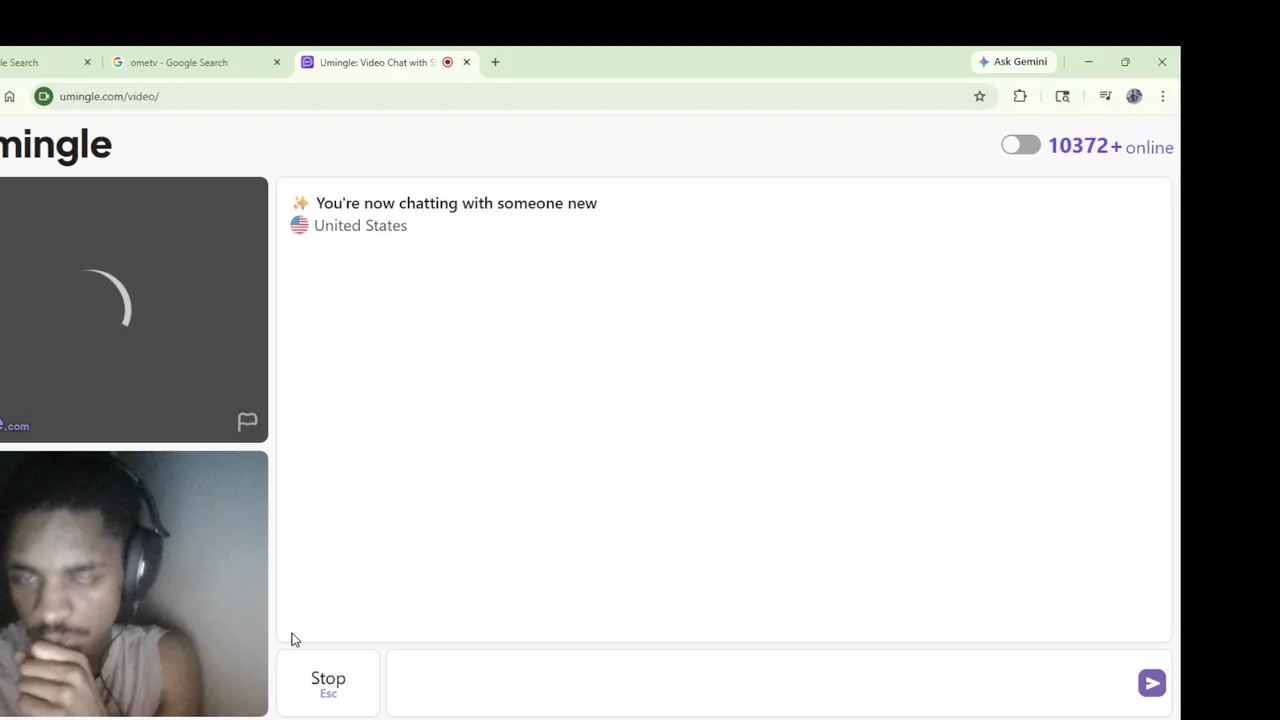
Task: Click the media control icon in toolbar
Action: click(1105, 96)
